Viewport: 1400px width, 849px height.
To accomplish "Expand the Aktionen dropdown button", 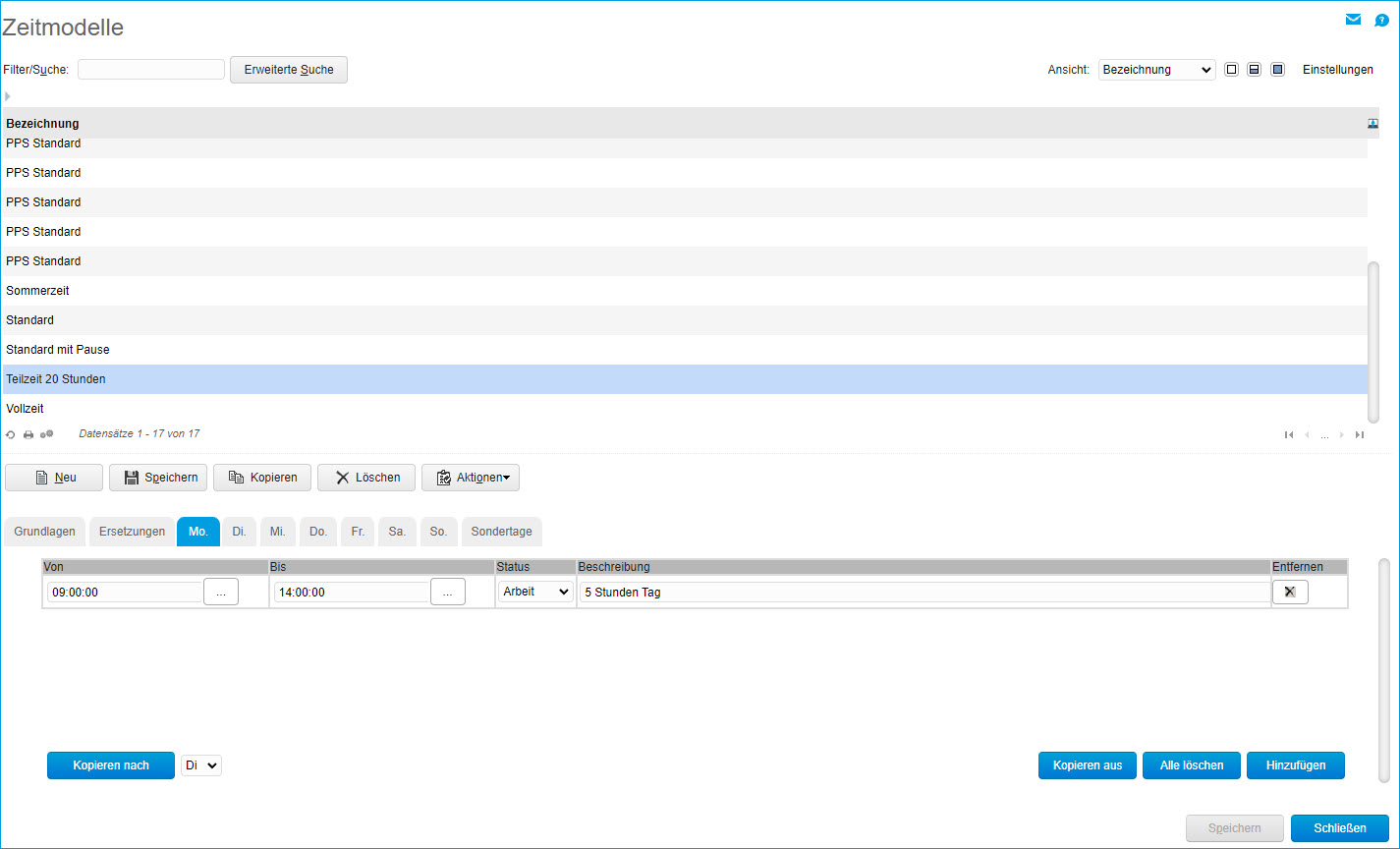I will coord(471,478).
